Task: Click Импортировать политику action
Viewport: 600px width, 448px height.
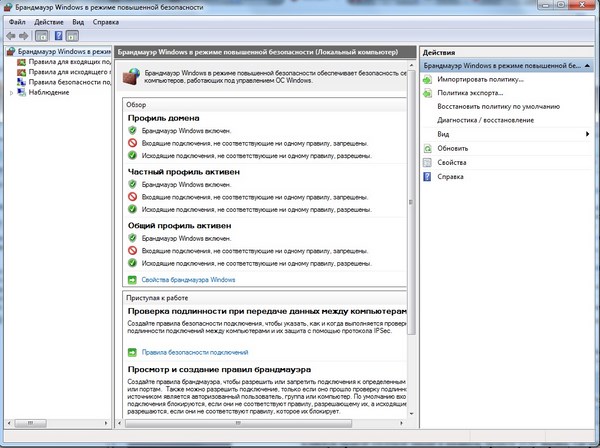Action: pos(480,80)
